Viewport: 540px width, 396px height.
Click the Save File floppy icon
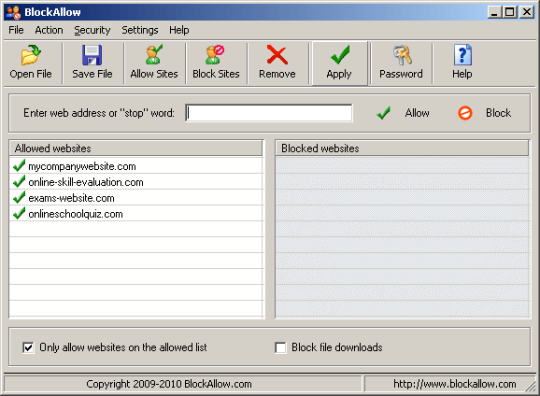[92, 55]
